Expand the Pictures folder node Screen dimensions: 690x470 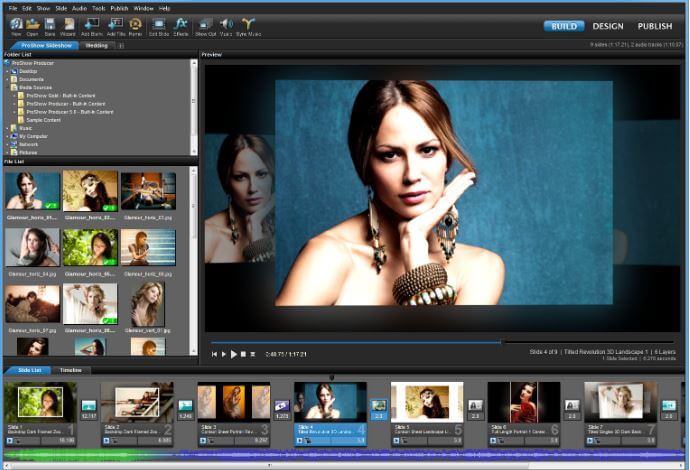(x=7, y=152)
